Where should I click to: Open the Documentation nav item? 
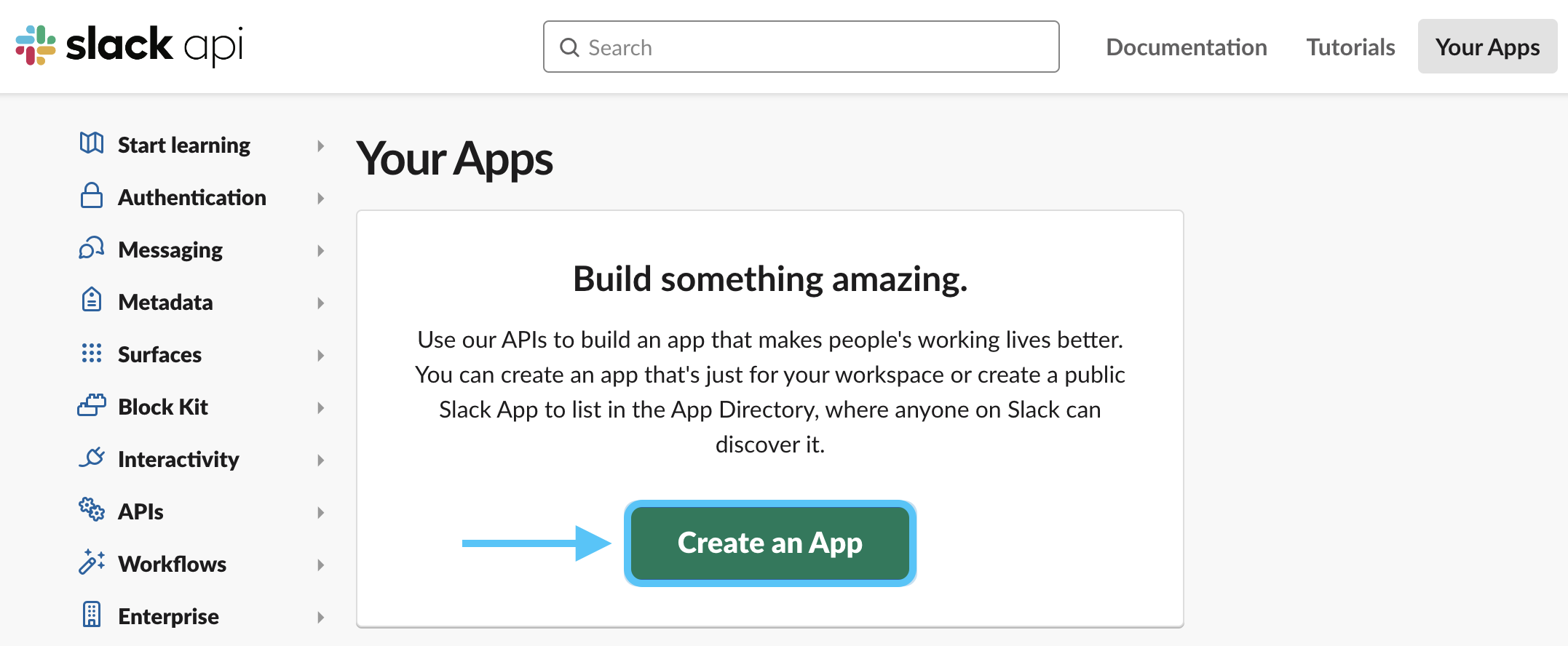[1187, 47]
